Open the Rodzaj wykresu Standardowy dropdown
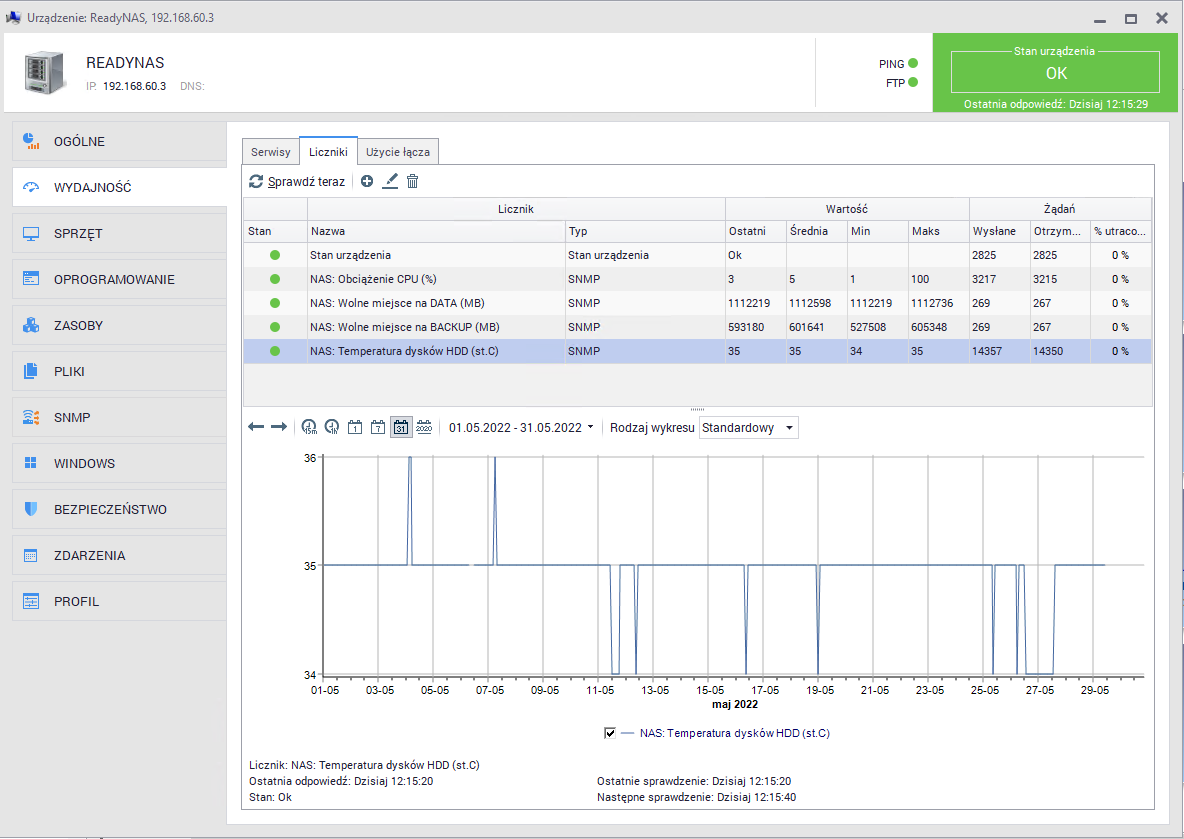This screenshot has width=1184, height=839. [748, 428]
